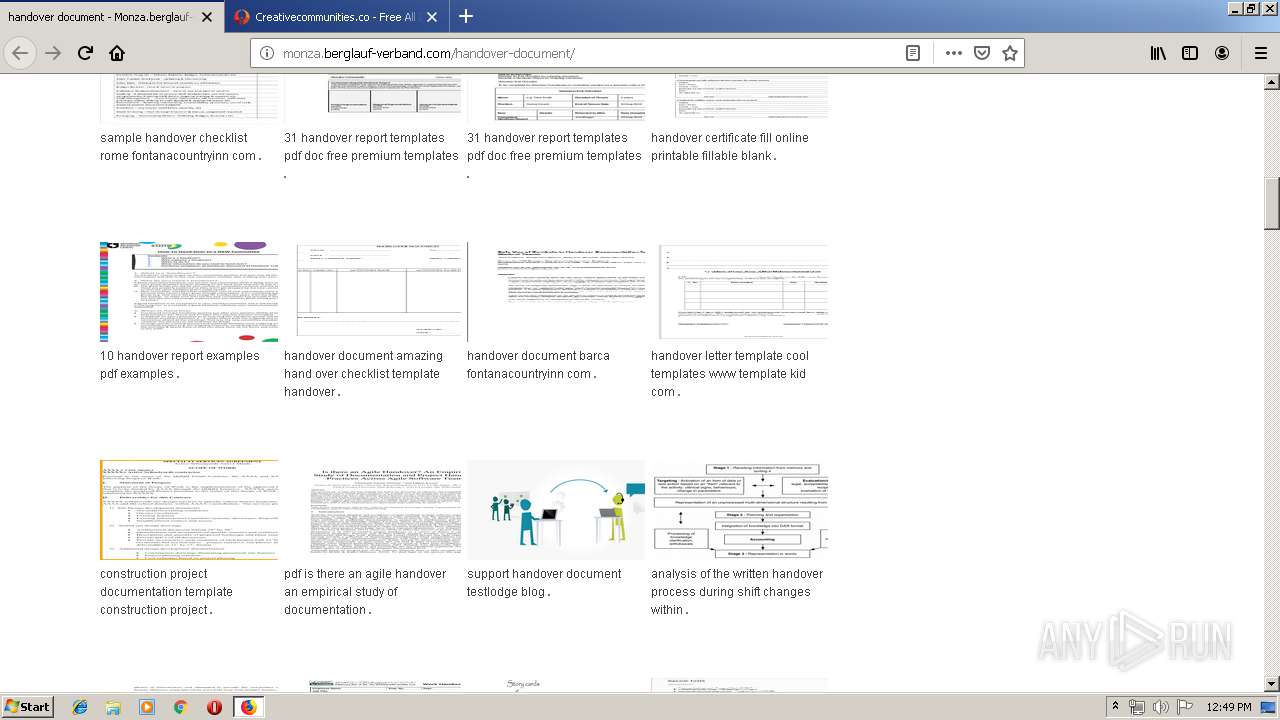1280x720 pixels.
Task: Click vertical scrollbar thumb
Action: click(1272, 204)
